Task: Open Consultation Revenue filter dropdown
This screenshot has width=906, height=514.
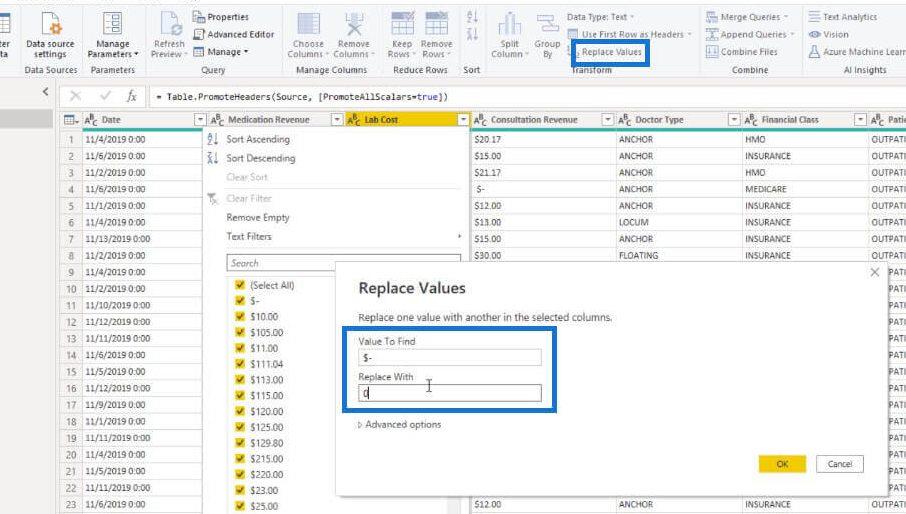Action: coord(607,120)
